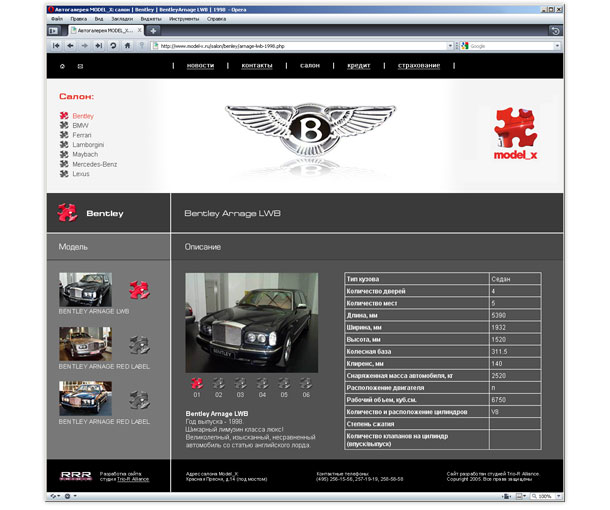610x510 pixels.
Task: Go forward using the browser forward arrow
Action: click(84, 46)
